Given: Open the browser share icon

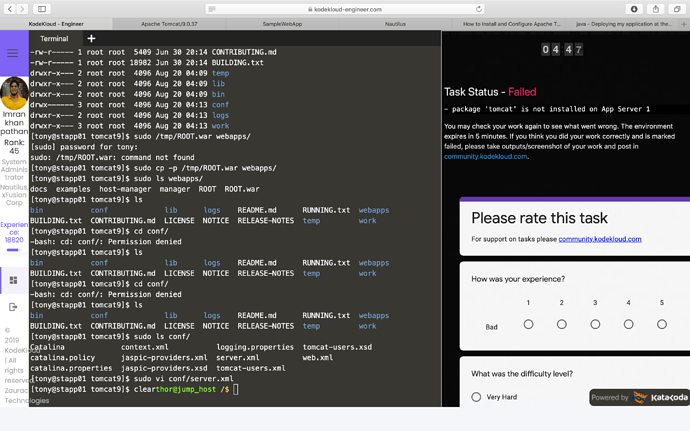Looking at the screenshot, I should click(655, 9).
